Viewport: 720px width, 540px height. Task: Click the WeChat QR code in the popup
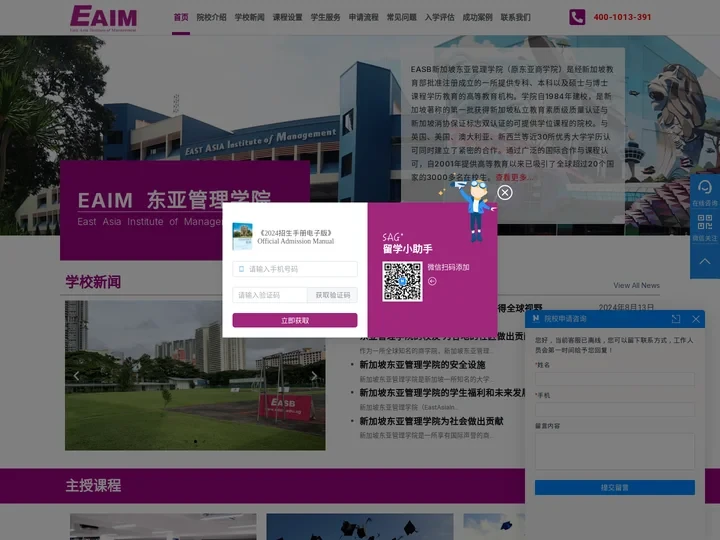(402, 281)
